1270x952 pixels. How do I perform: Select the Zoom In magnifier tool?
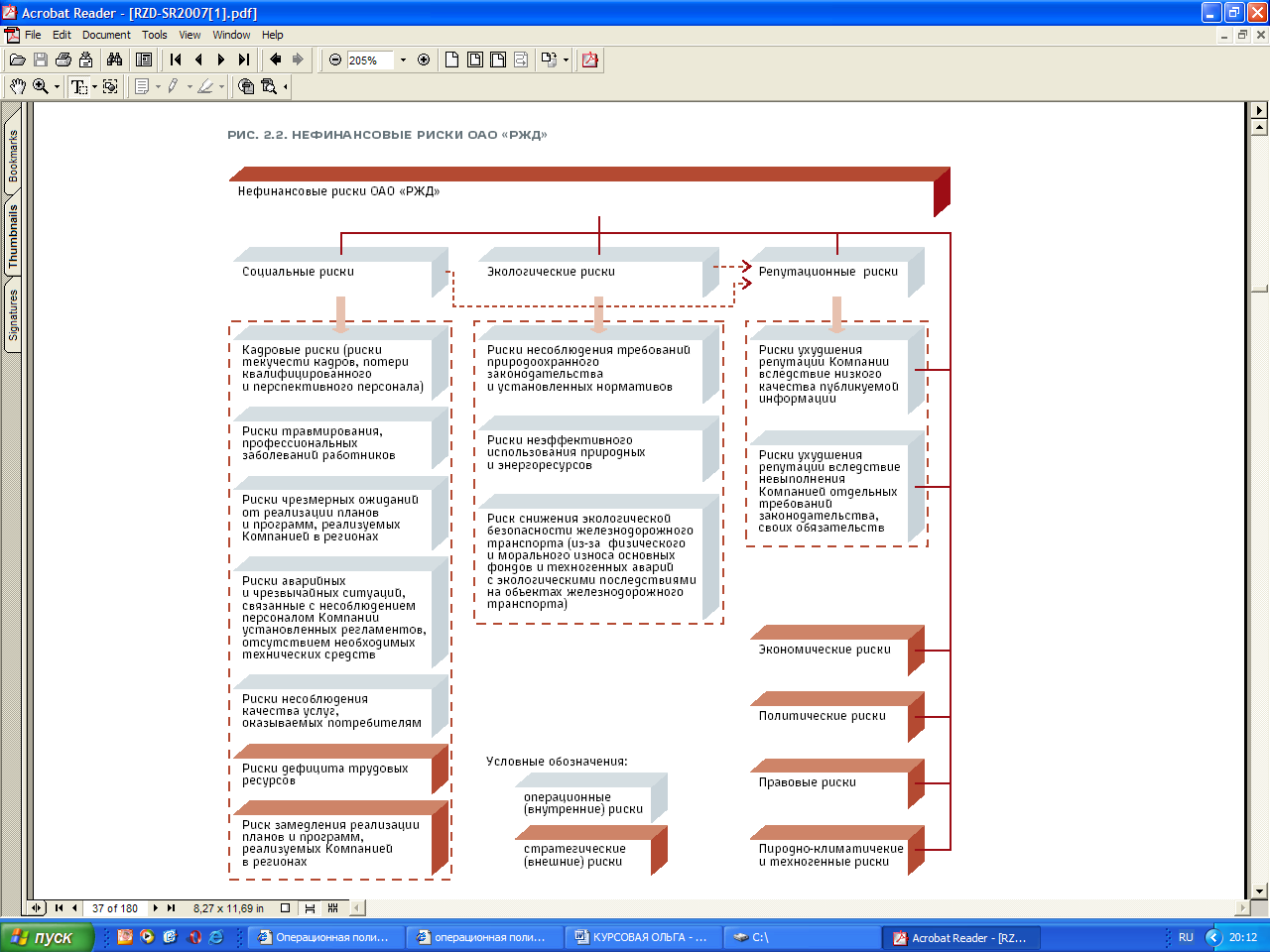pyautogui.click(x=41, y=86)
